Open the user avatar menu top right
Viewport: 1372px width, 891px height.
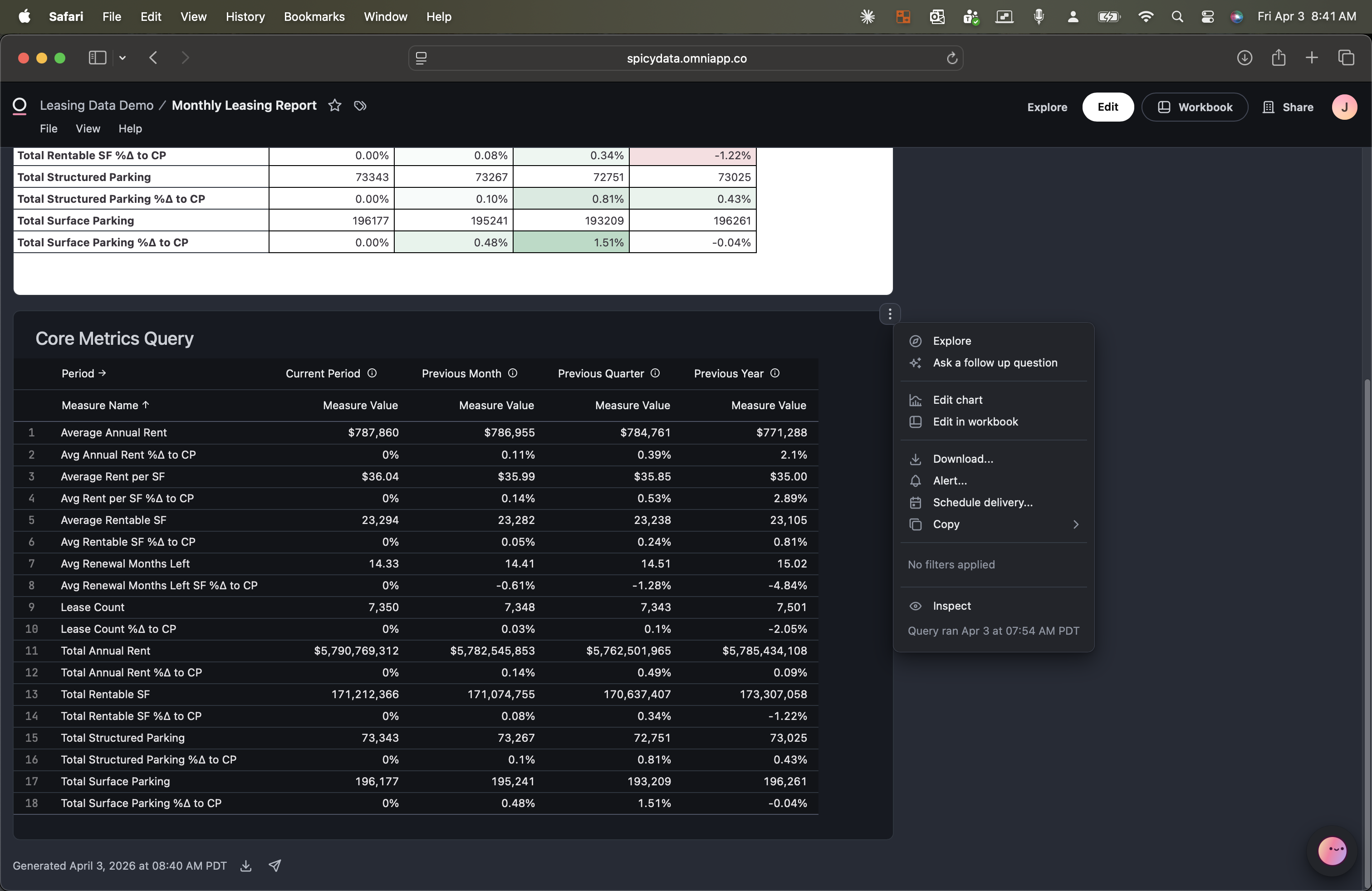pos(1345,107)
